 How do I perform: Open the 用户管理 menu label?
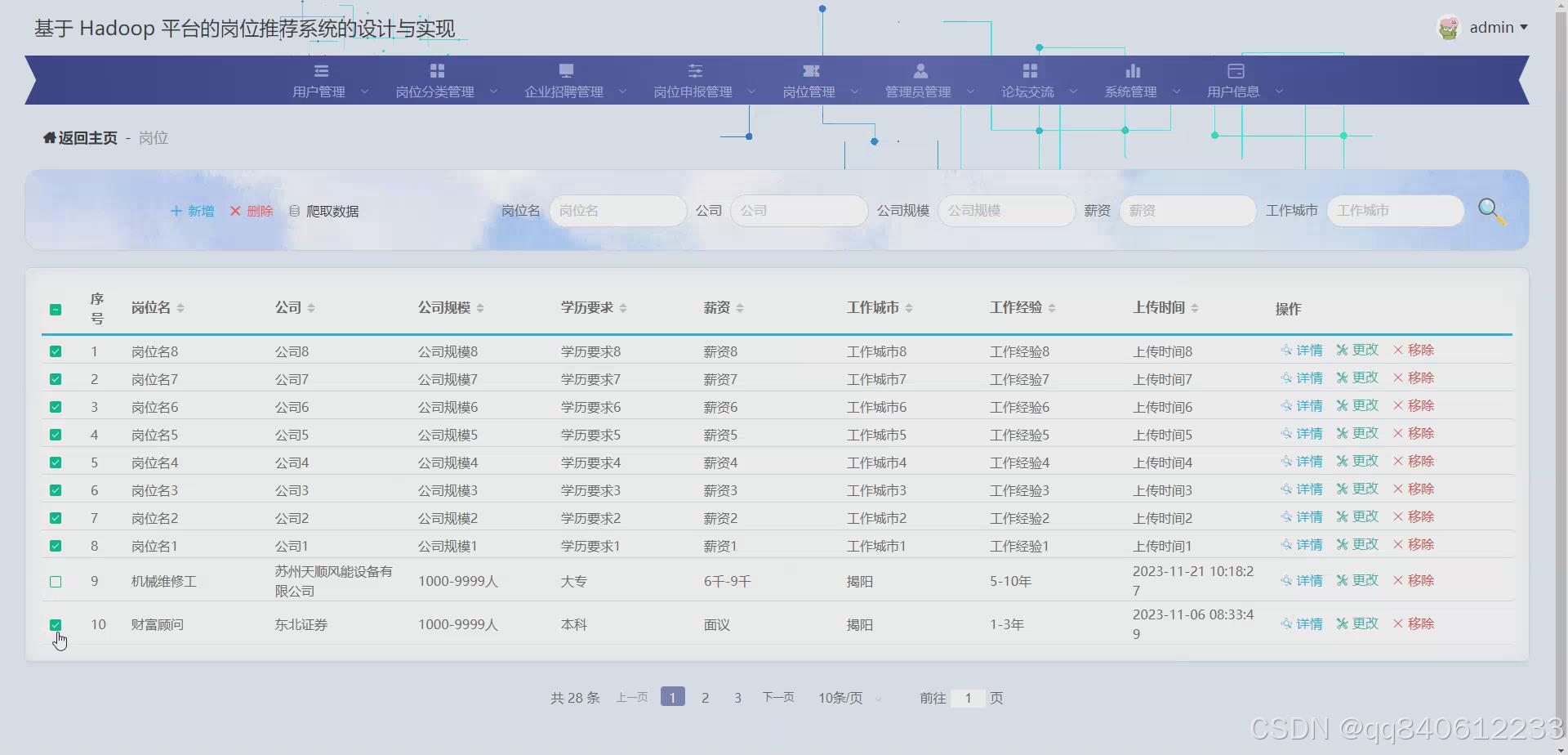pos(319,92)
